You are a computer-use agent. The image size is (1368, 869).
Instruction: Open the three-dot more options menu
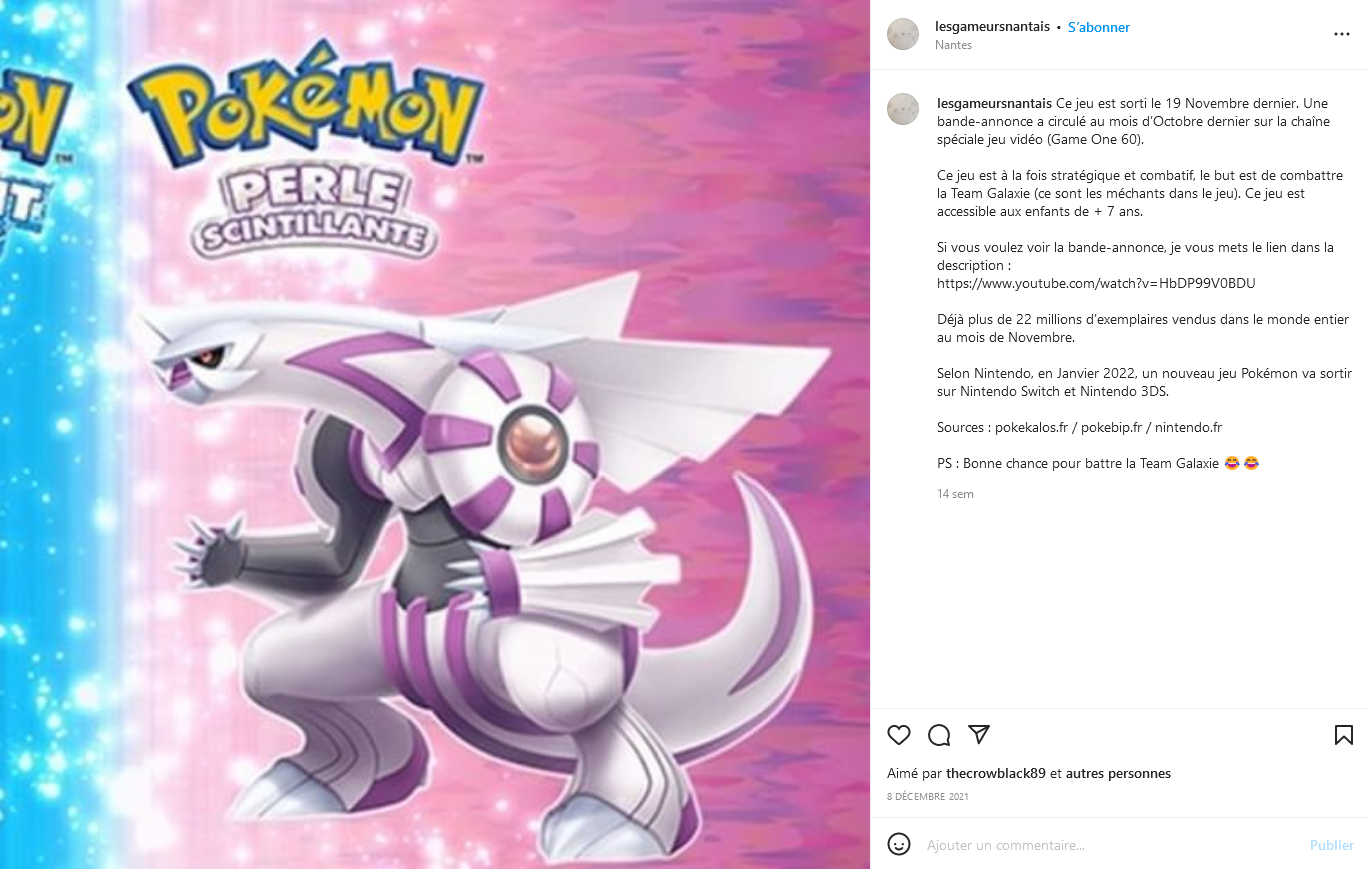click(x=1342, y=34)
